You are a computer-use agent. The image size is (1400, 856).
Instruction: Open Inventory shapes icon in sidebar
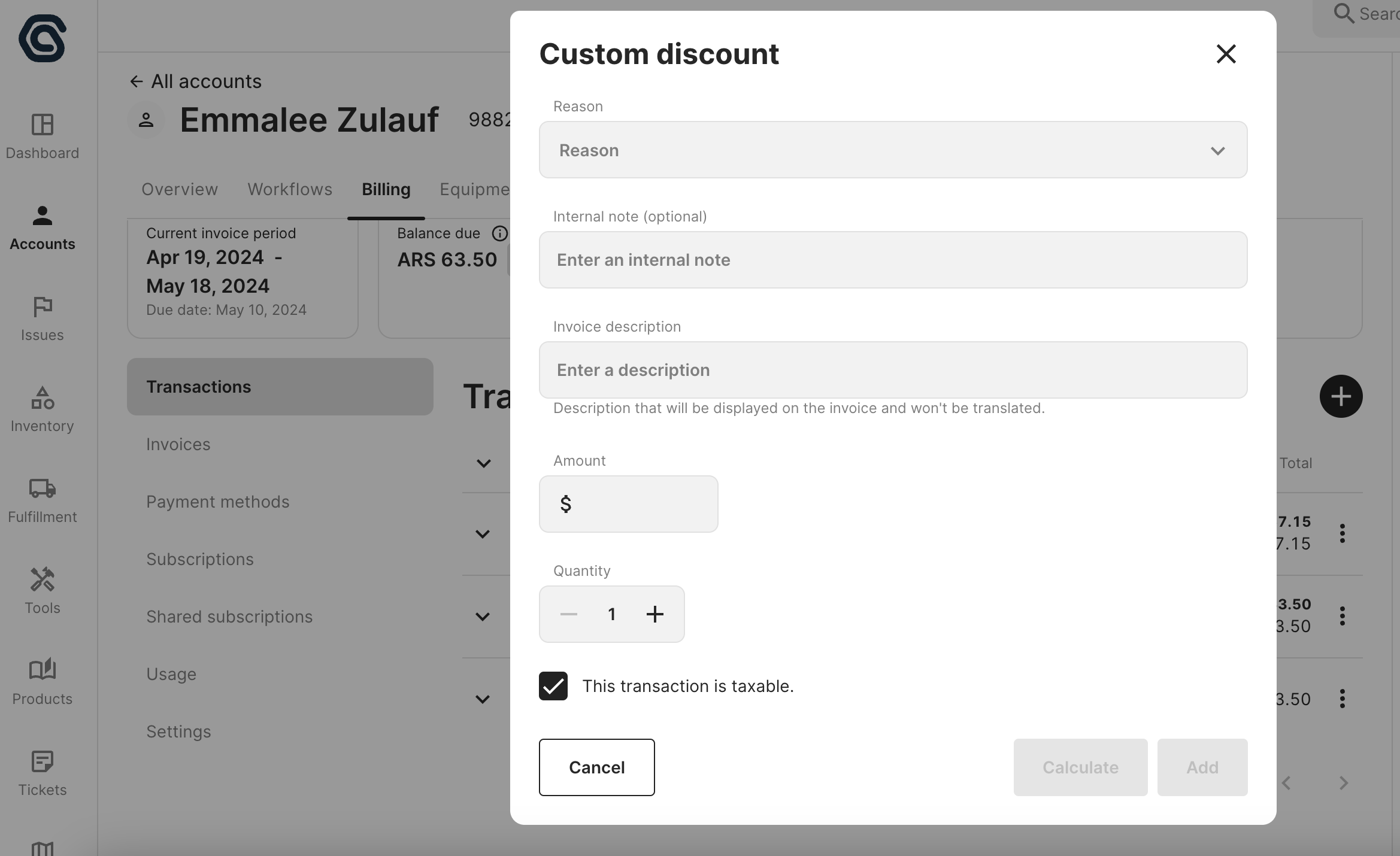[x=42, y=398]
